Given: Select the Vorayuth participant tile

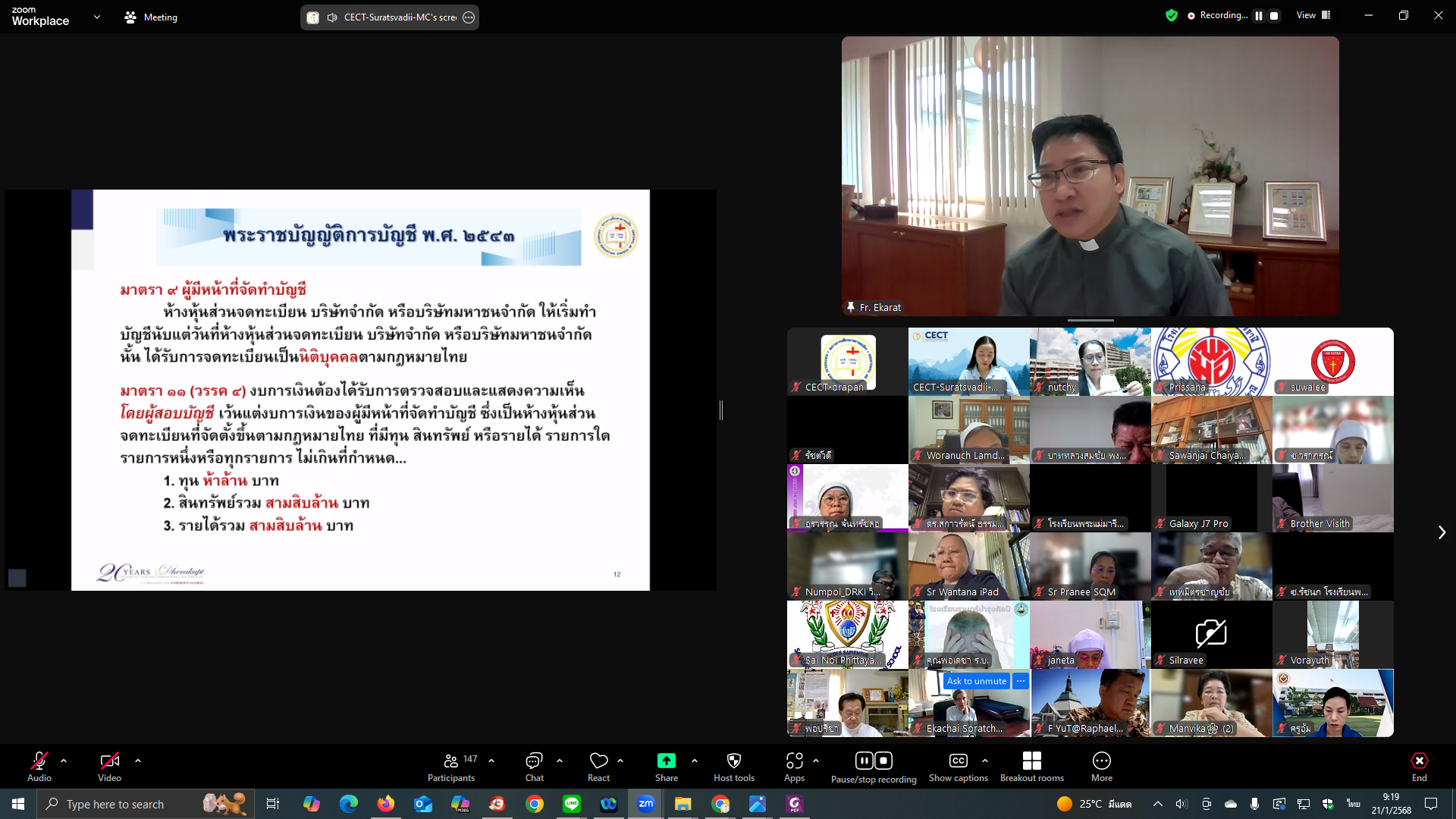Looking at the screenshot, I should pyautogui.click(x=1333, y=635).
